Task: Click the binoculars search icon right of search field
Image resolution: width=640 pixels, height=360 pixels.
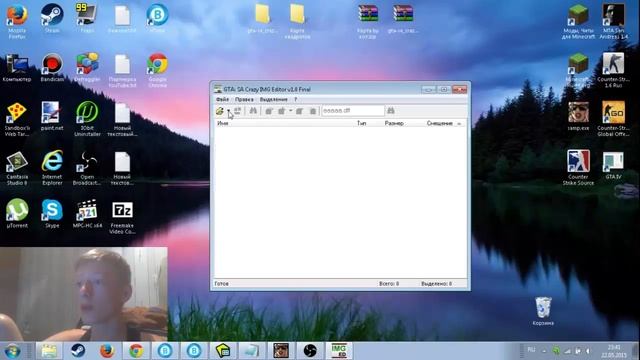Action: click(x=391, y=111)
